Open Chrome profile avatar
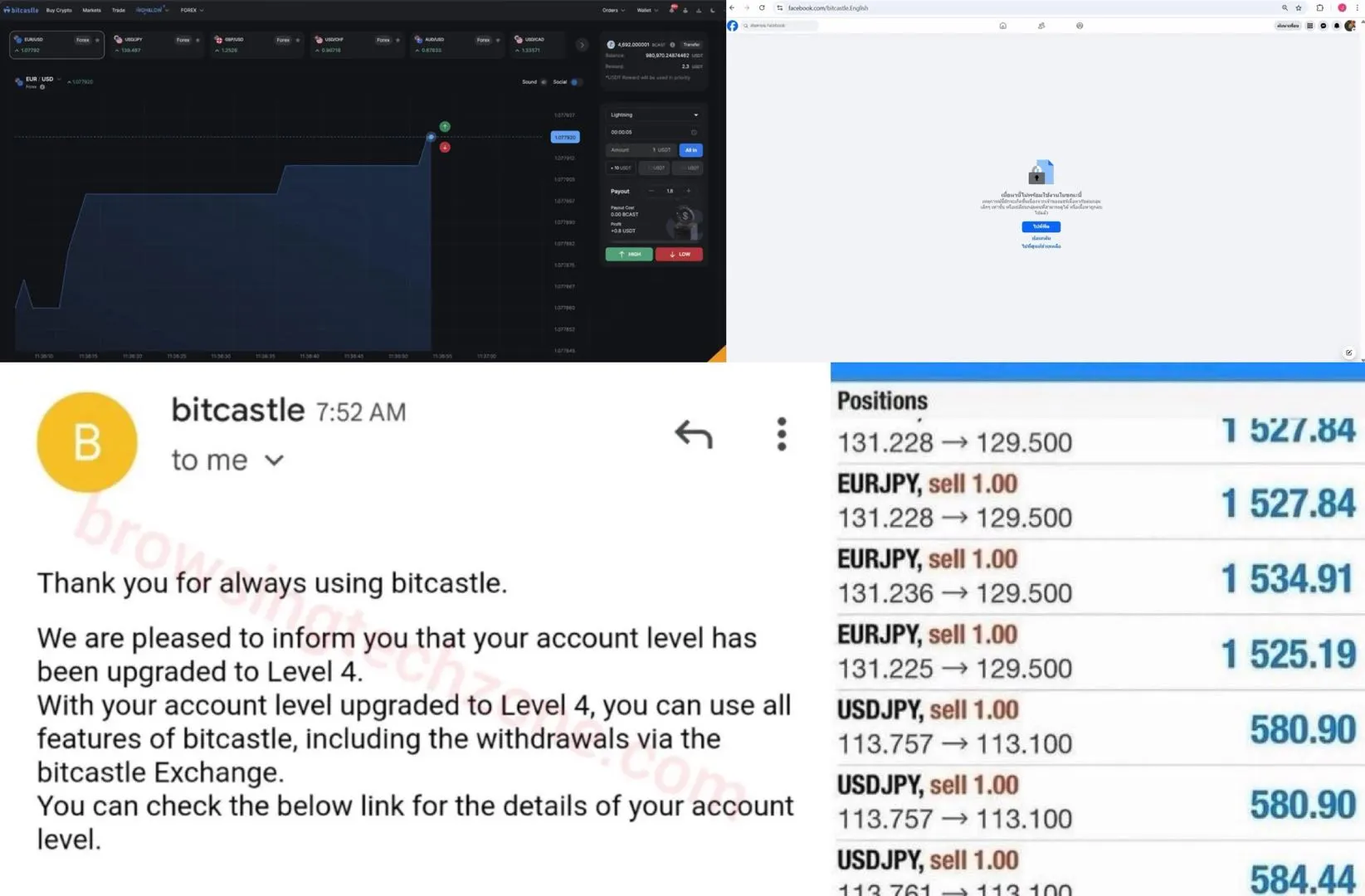This screenshot has height=896, width=1365. tap(1342, 7)
